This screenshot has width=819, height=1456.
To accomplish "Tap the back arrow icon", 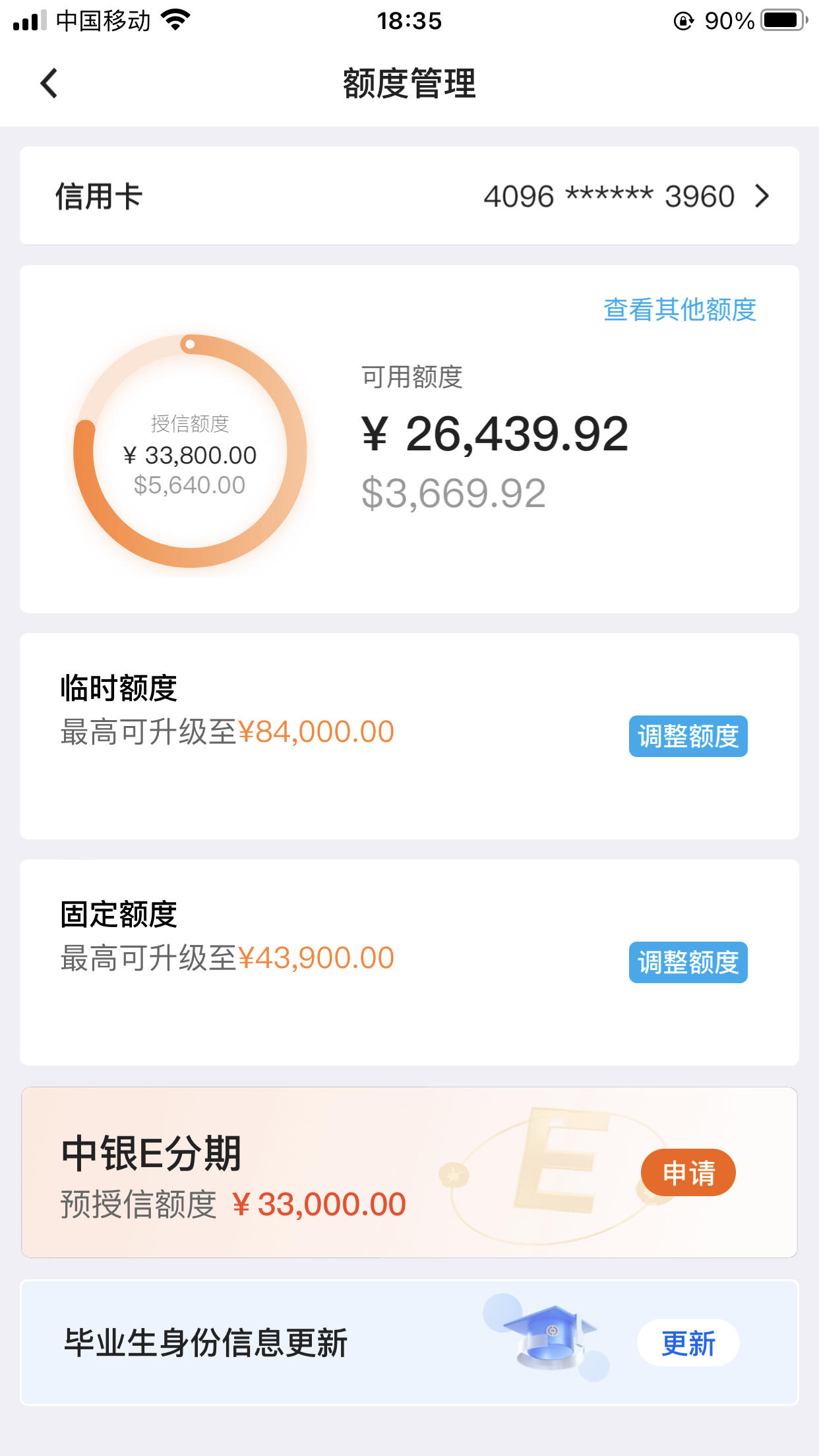I will pyautogui.click(x=49, y=83).
